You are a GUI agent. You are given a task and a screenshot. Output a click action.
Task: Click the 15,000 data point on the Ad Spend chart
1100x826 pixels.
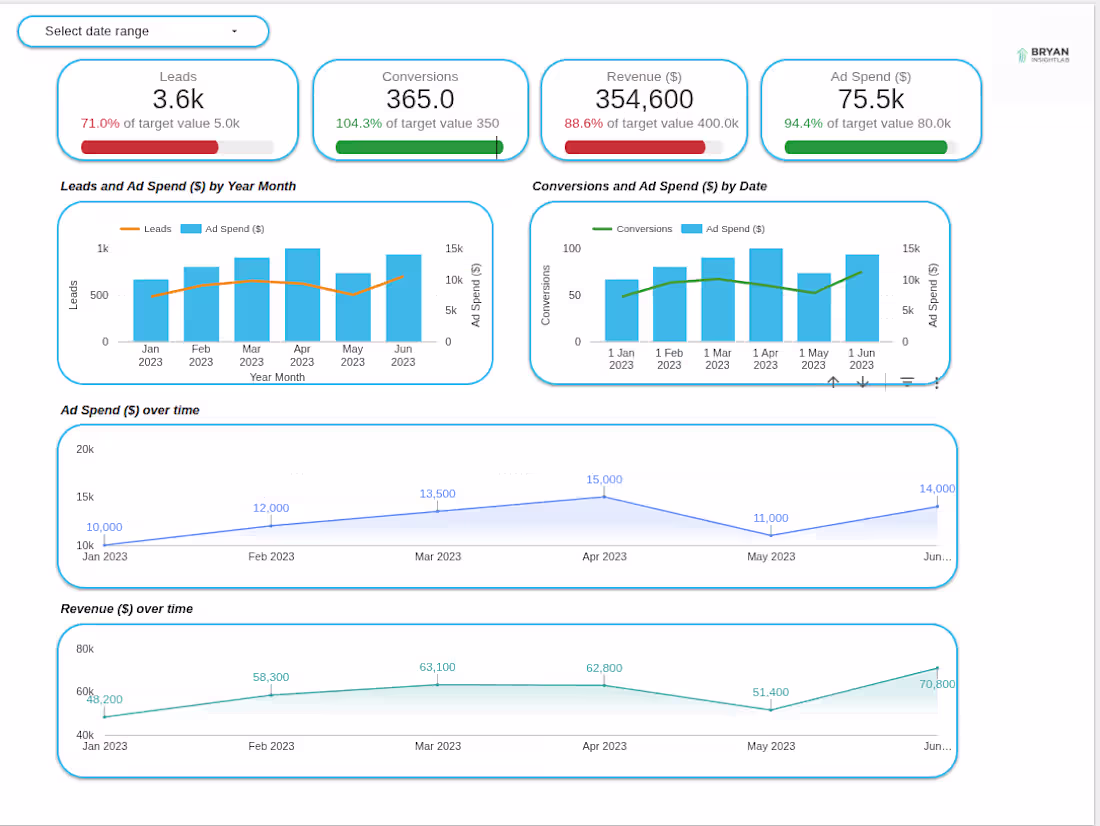(604, 492)
